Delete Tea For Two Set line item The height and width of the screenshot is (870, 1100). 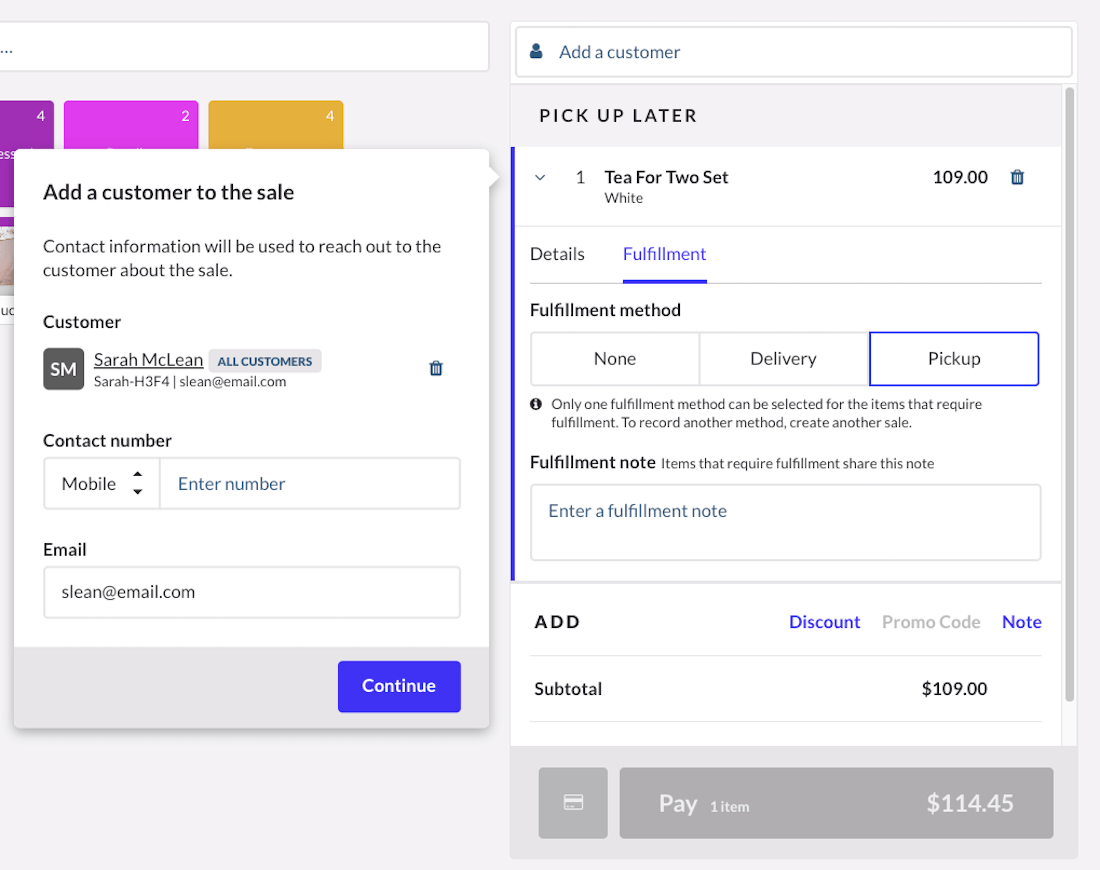click(x=1017, y=177)
